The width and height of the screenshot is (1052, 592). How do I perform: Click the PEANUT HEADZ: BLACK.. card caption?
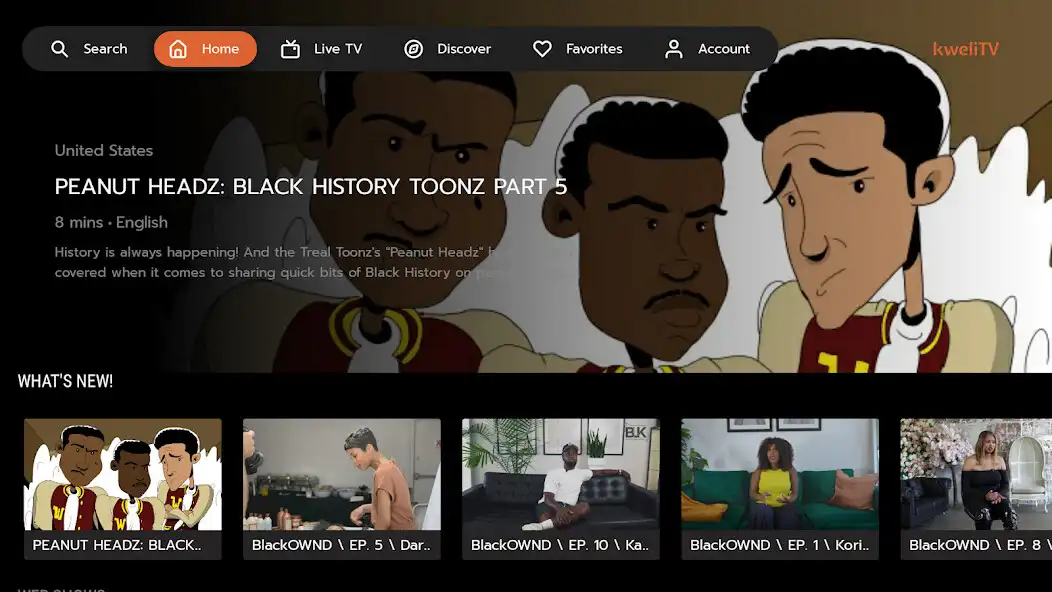click(117, 545)
